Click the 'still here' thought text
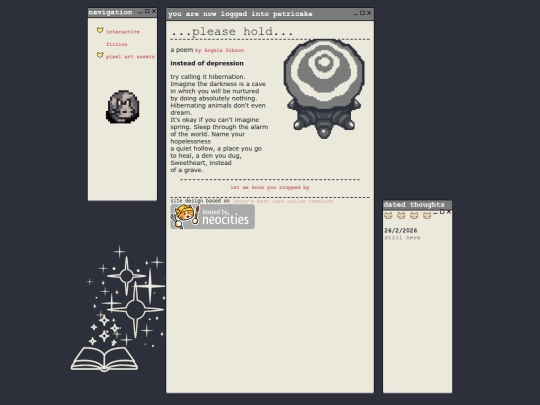Screen dimensions: 540x405 (x=402, y=238)
